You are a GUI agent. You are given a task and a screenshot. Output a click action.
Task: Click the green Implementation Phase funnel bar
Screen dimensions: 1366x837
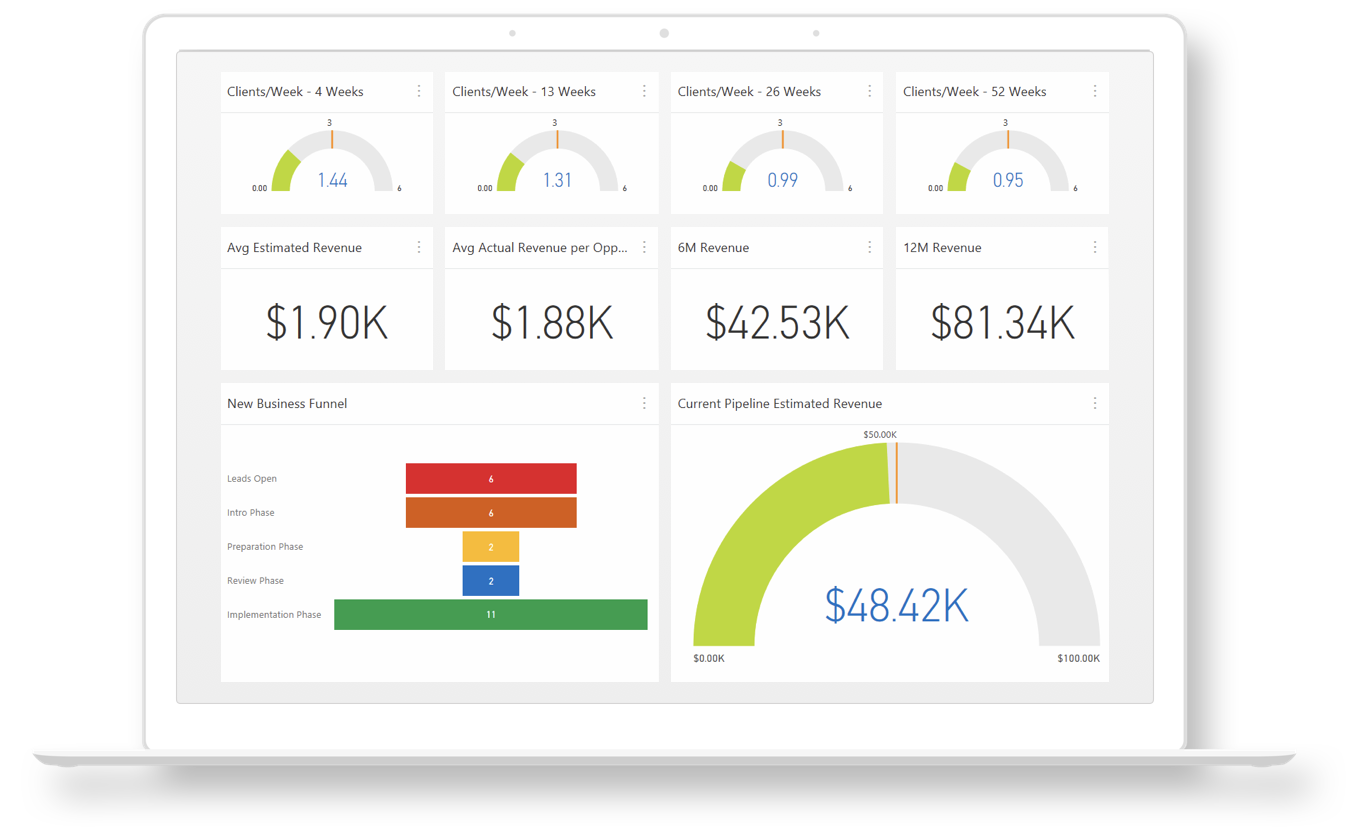pos(491,615)
